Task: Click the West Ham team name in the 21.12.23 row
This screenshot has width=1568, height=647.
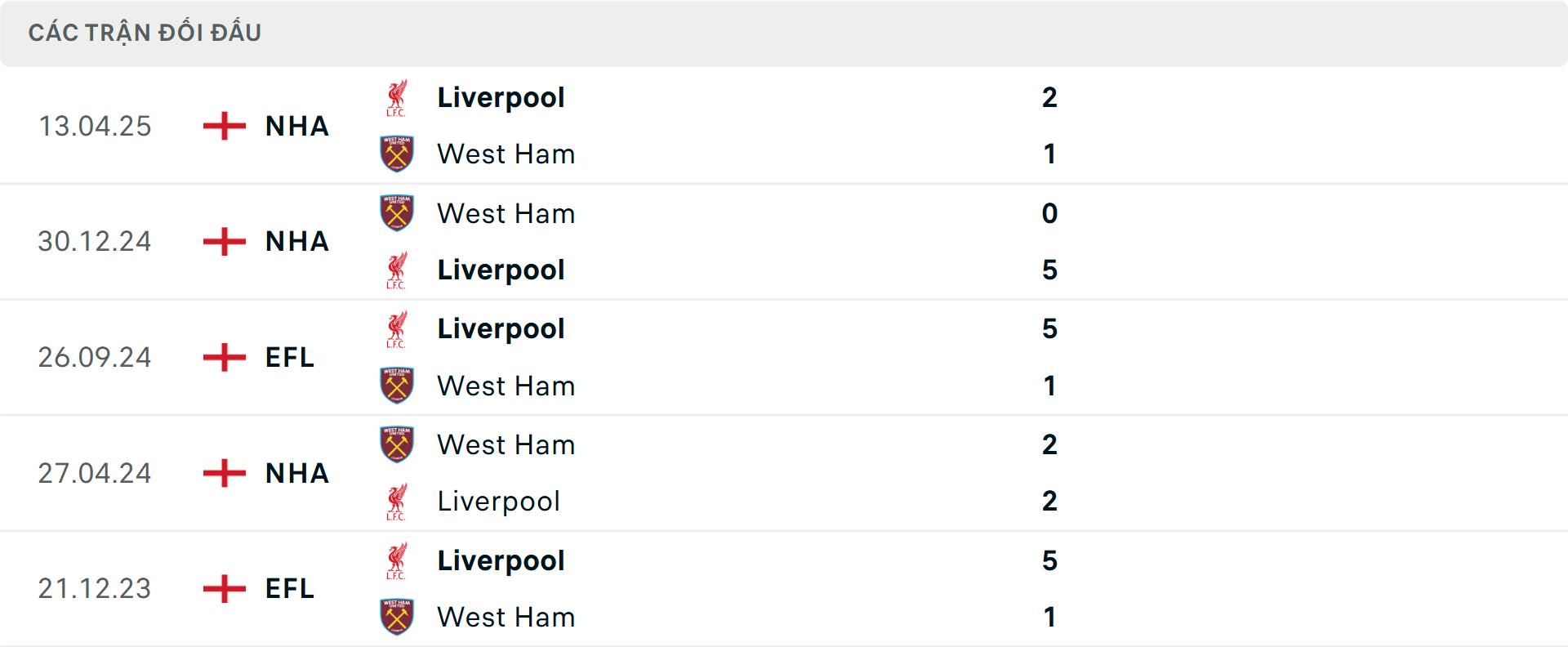Action: pos(506,618)
